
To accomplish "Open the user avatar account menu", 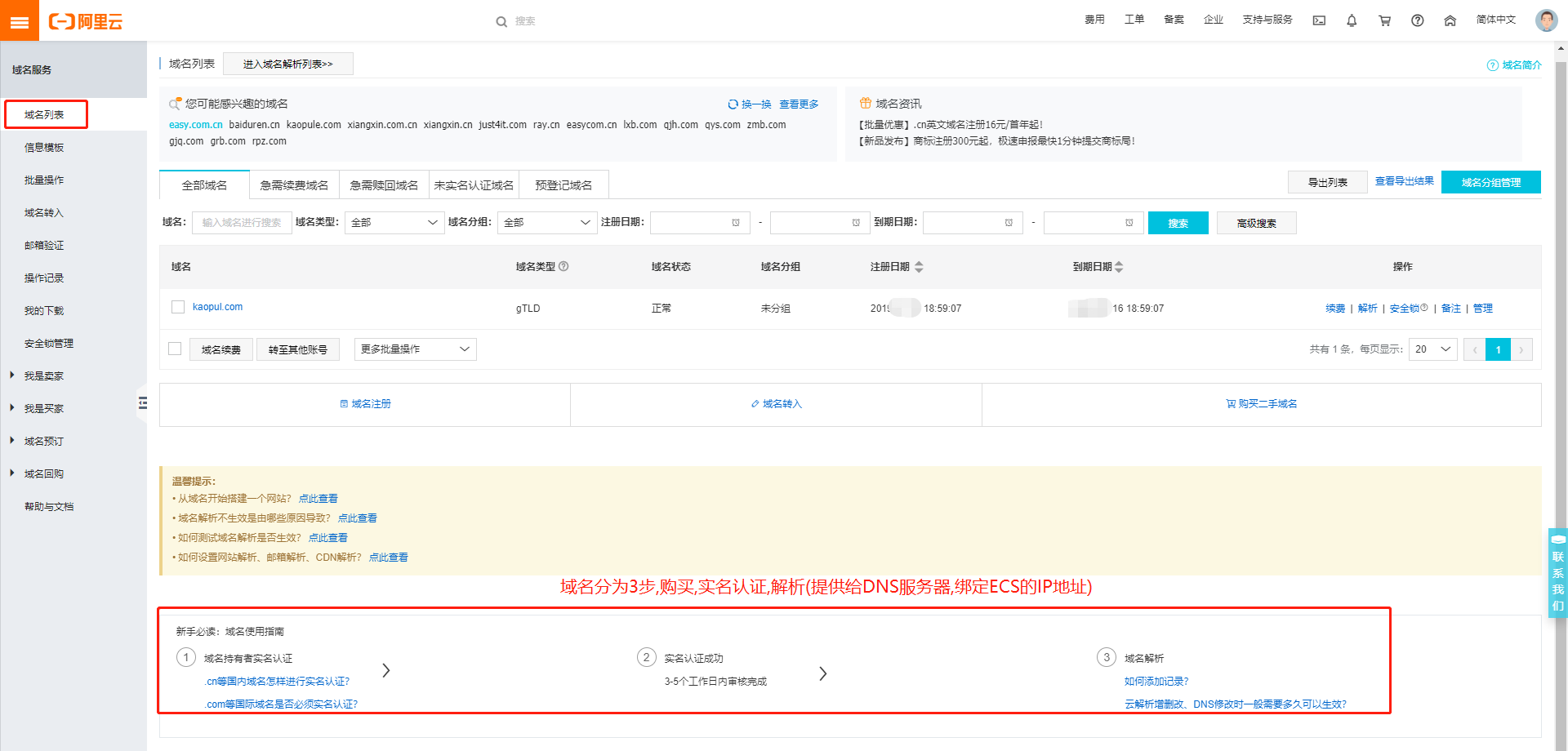I will click(1546, 20).
